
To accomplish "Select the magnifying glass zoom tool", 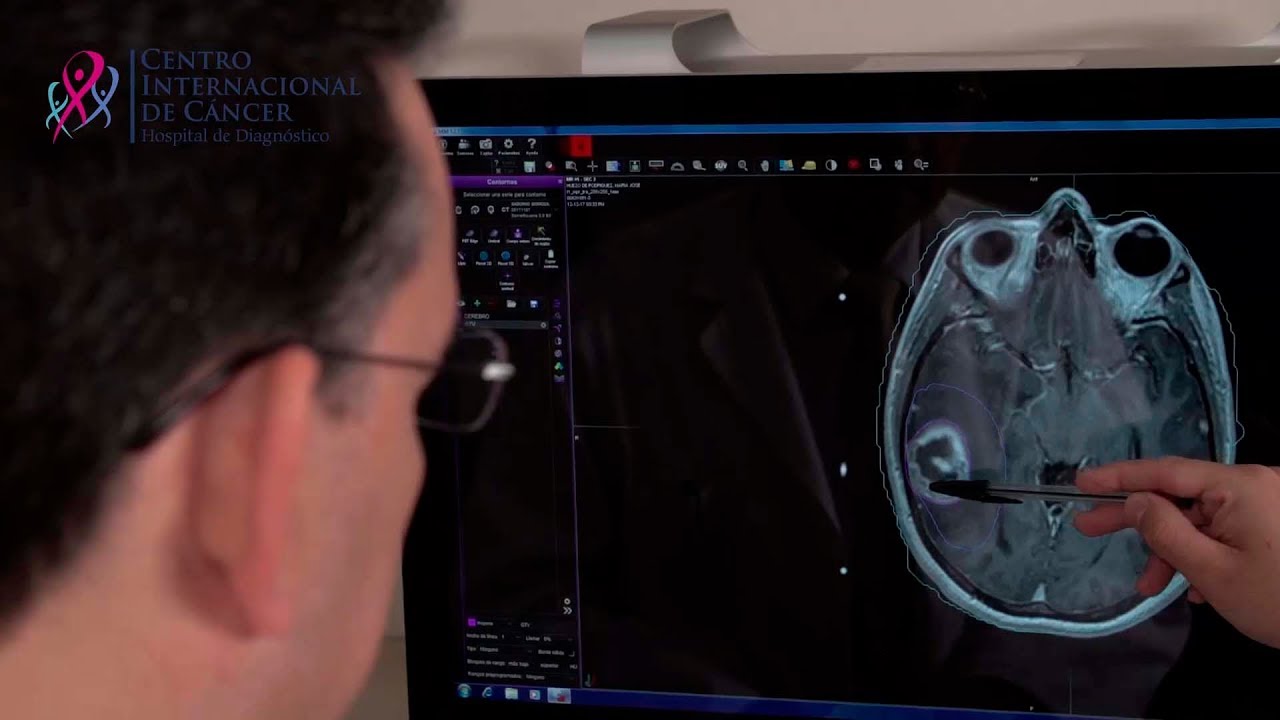I will coord(743,166).
